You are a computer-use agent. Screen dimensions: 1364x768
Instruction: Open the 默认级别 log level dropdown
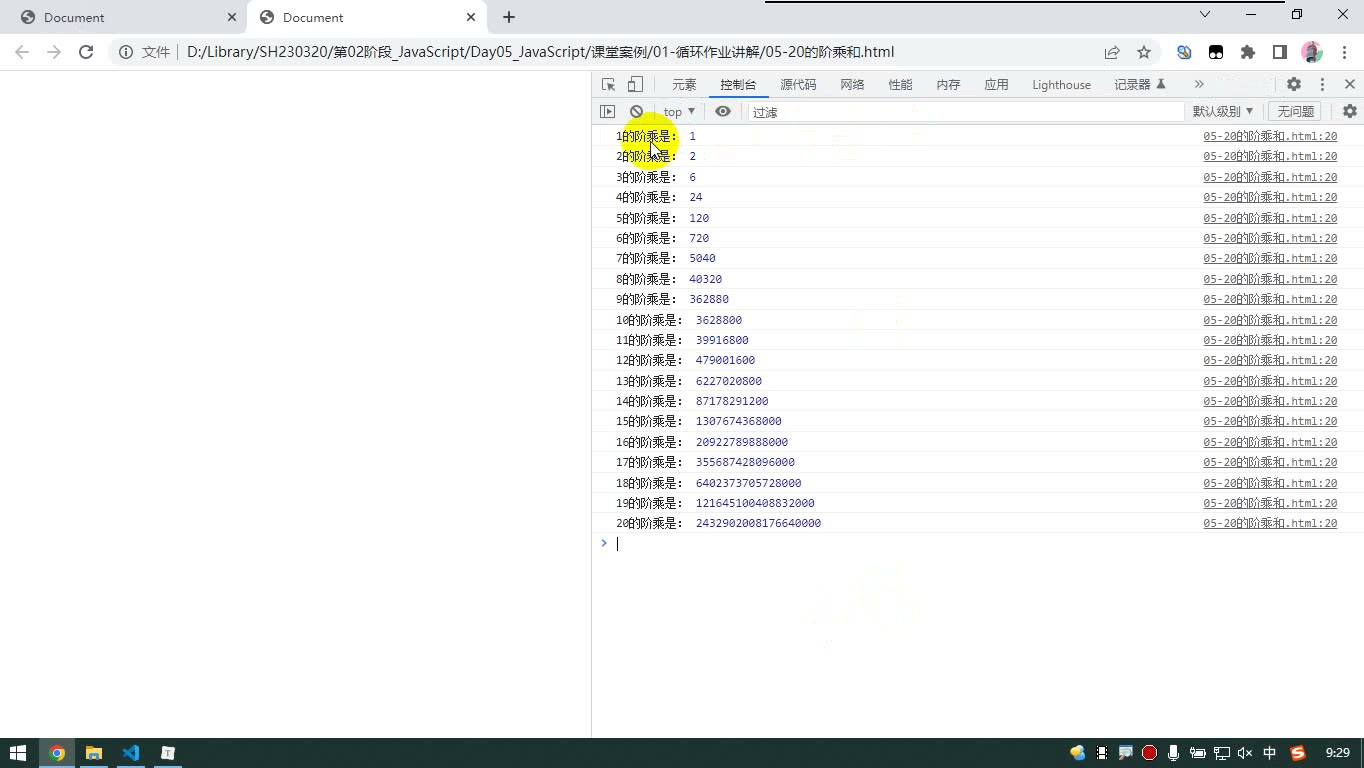[1222, 112]
